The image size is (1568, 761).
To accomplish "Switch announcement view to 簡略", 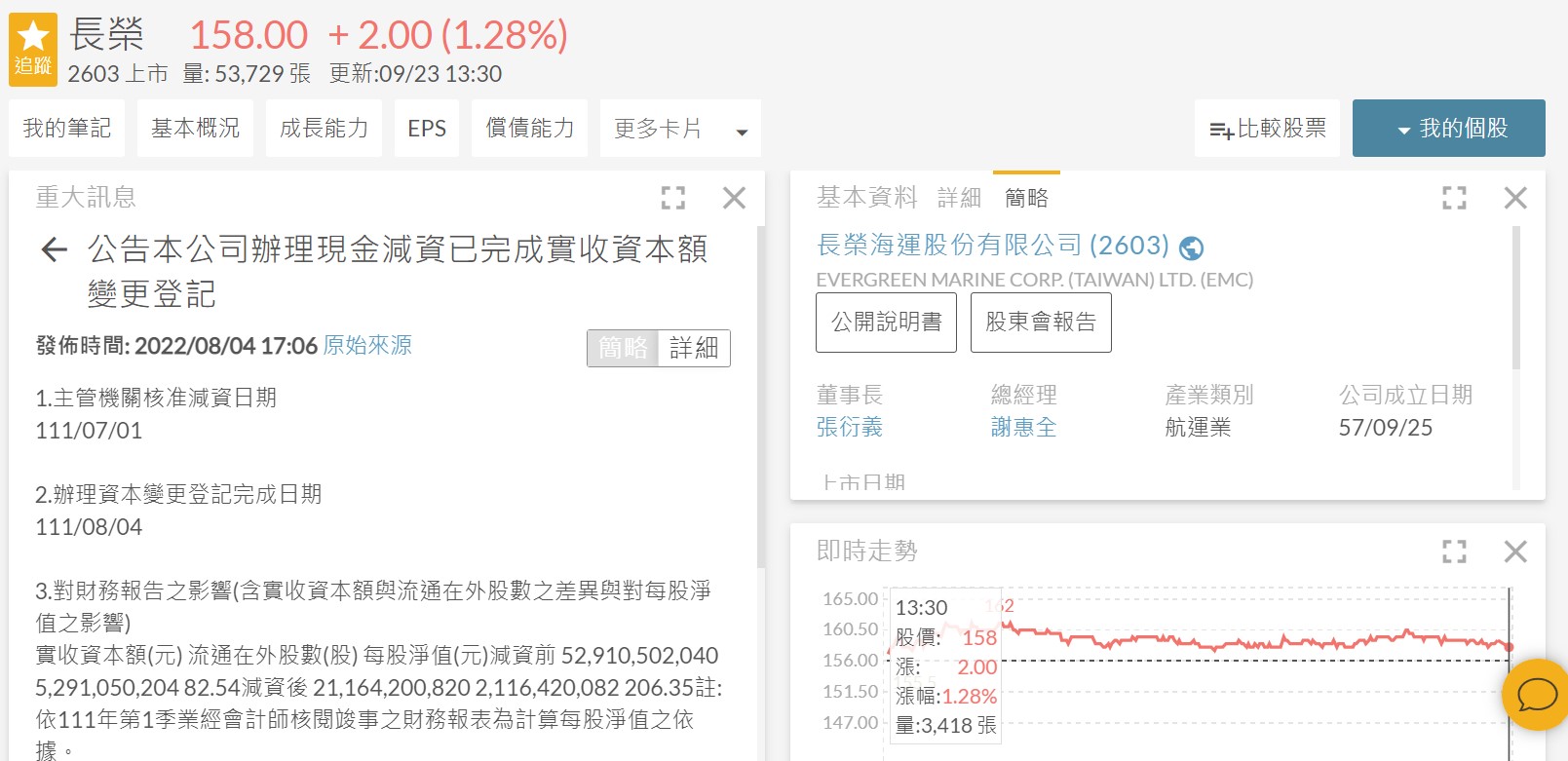I will point(623,348).
